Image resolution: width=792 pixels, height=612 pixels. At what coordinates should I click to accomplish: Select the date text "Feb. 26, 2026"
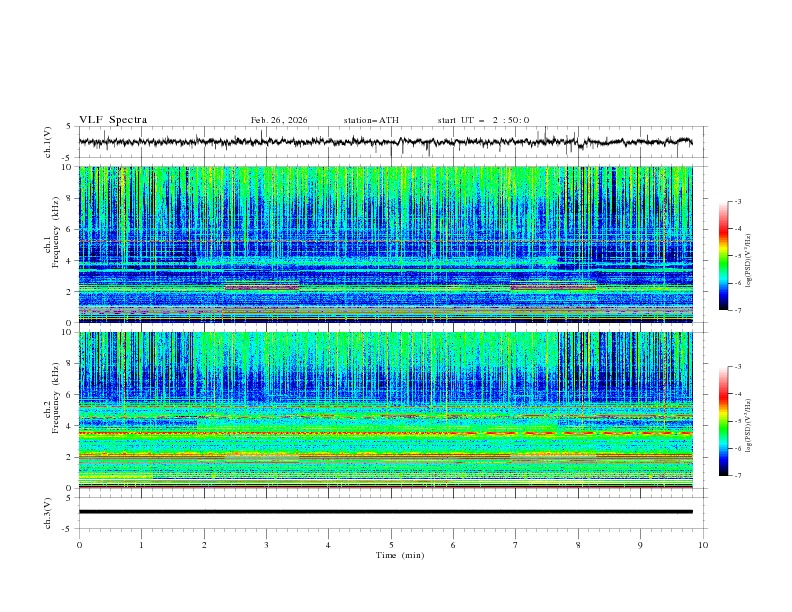[x=279, y=120]
